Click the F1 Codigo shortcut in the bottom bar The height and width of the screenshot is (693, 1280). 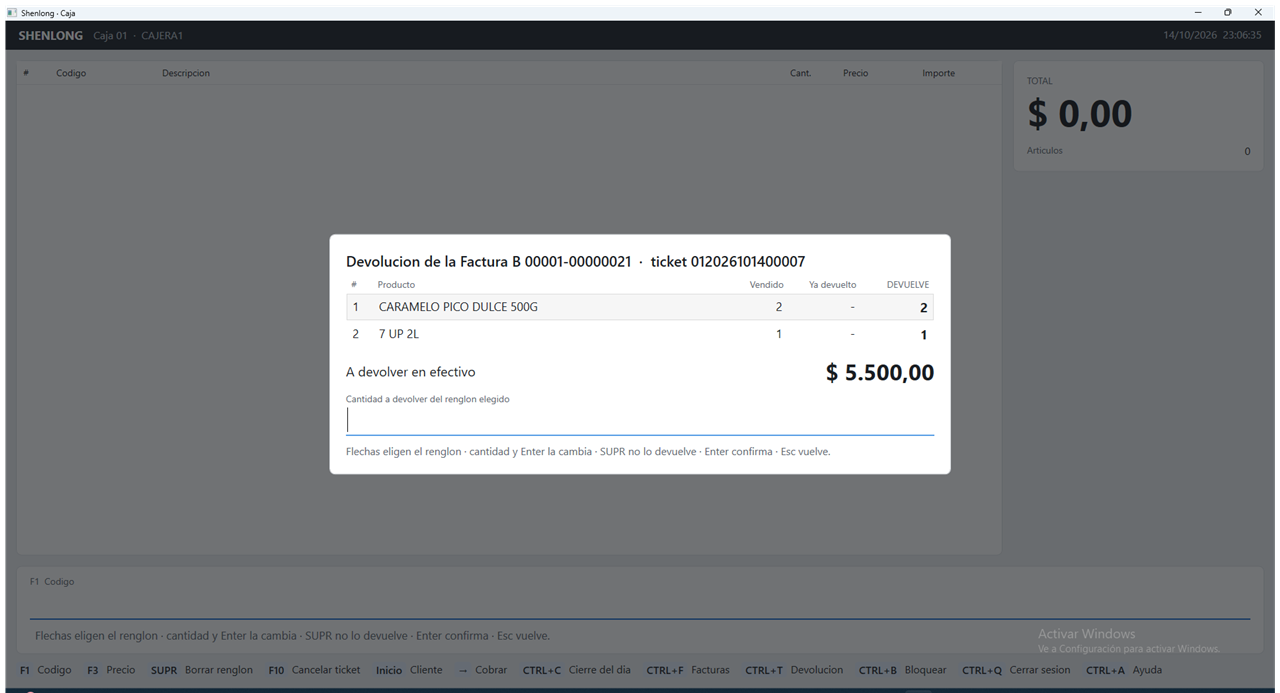point(46,670)
